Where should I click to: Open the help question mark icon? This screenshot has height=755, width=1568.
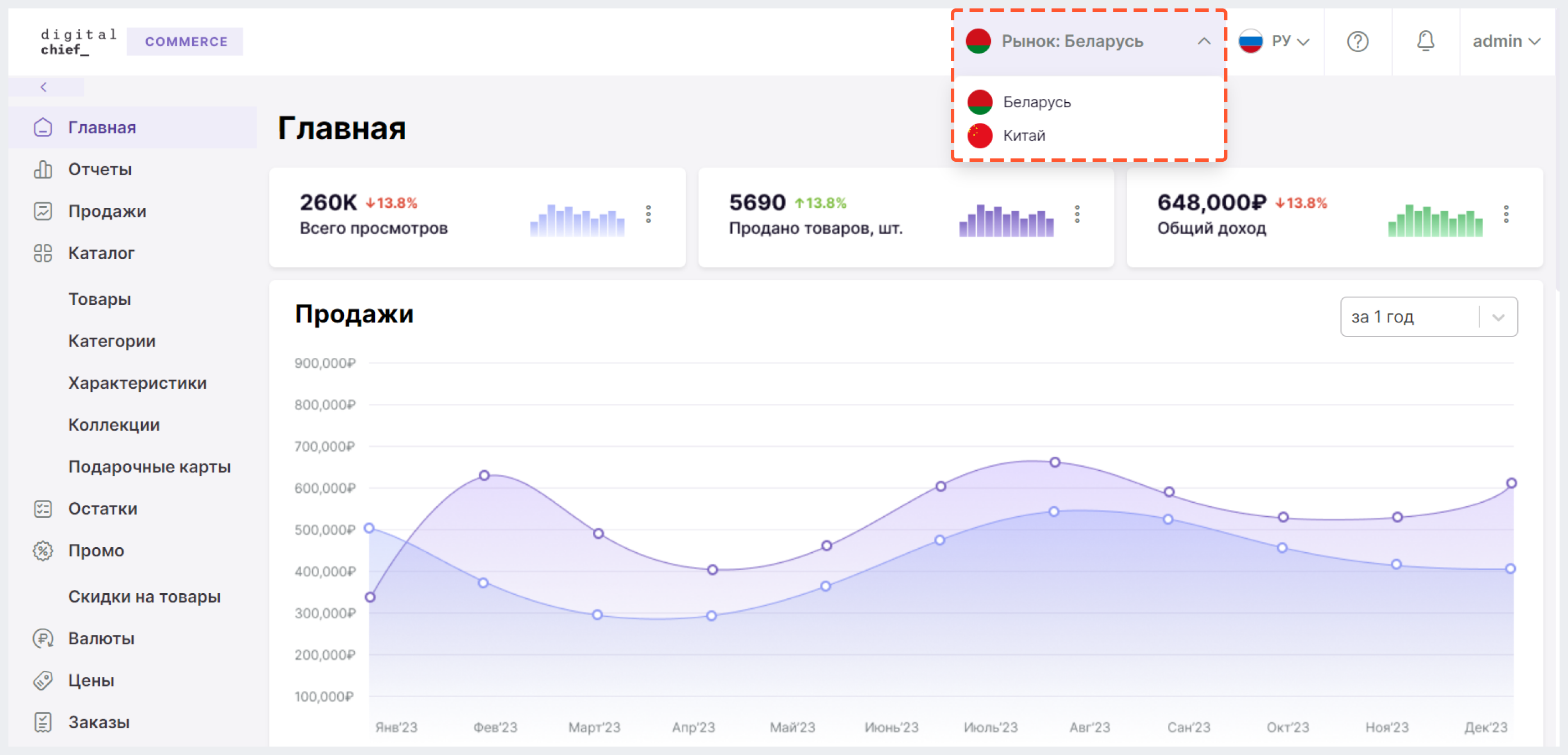(1357, 42)
